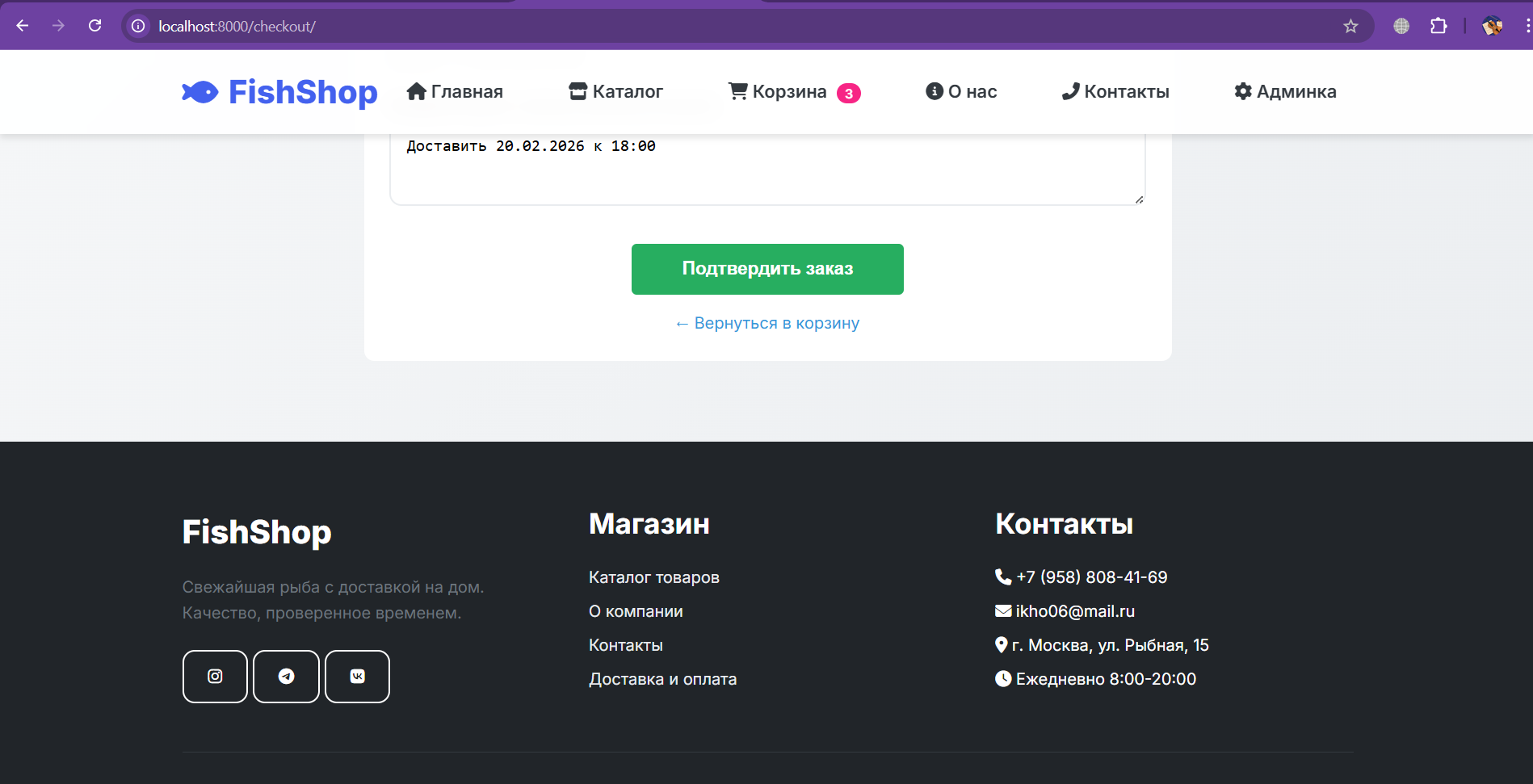
Task: Click the envelope icon beside ikho06@mail.ru
Action: 1002,610
